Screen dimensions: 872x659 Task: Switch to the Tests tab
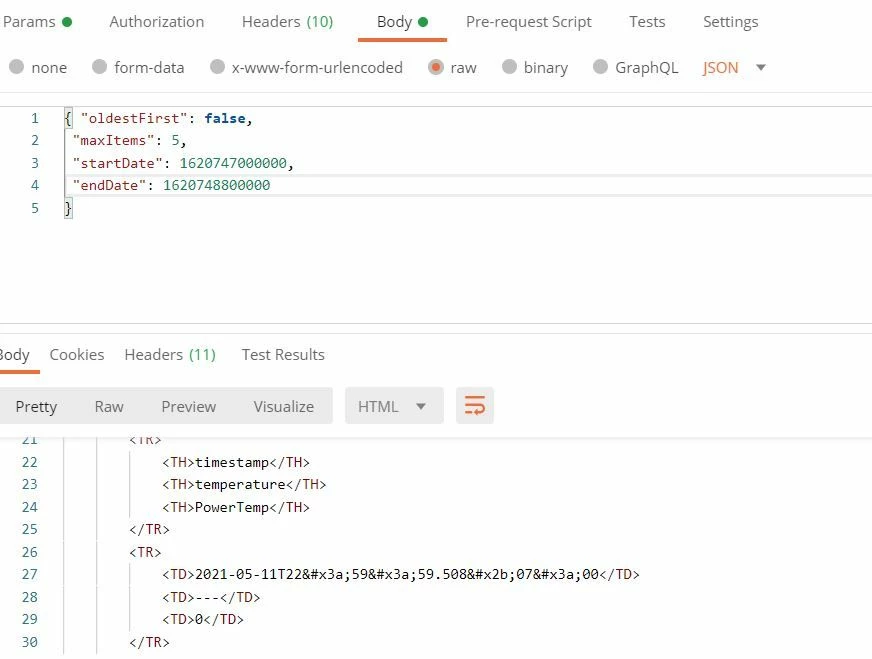pyautogui.click(x=647, y=22)
